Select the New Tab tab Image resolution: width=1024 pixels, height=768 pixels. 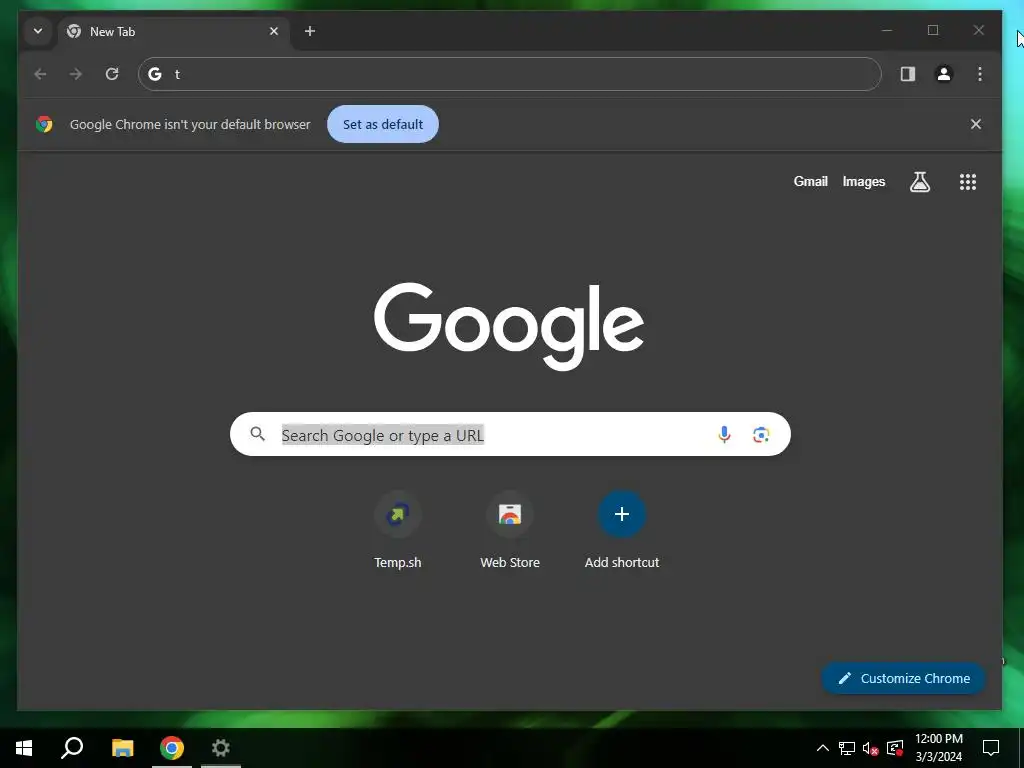click(174, 31)
